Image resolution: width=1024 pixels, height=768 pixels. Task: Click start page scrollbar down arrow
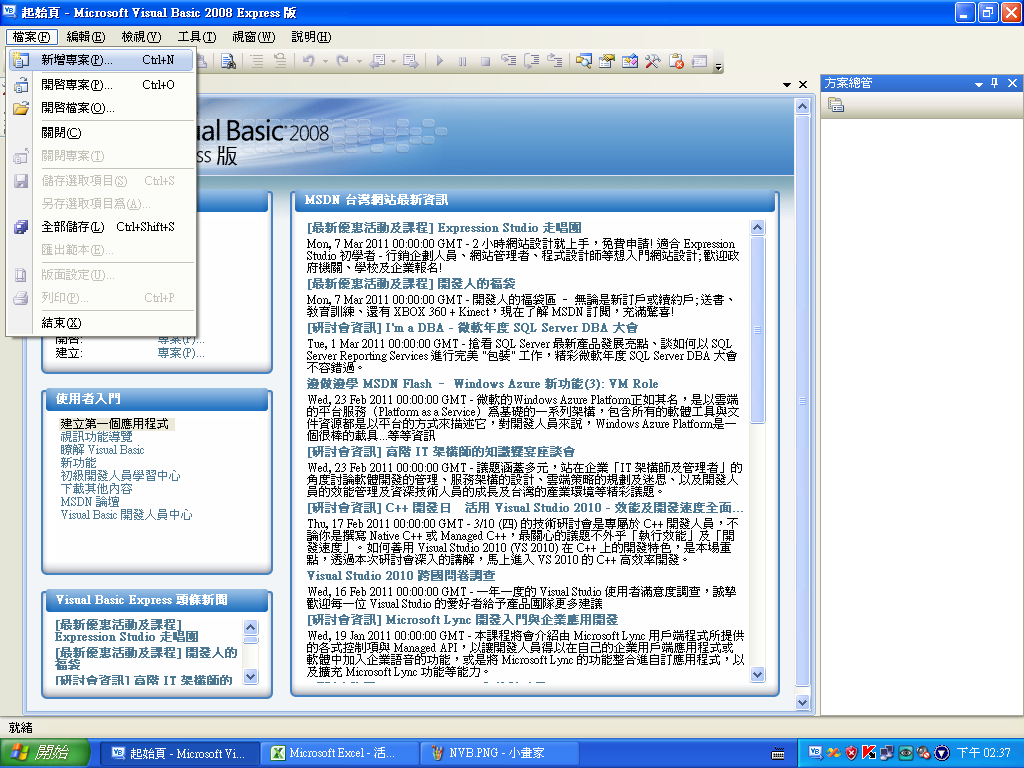(x=803, y=703)
